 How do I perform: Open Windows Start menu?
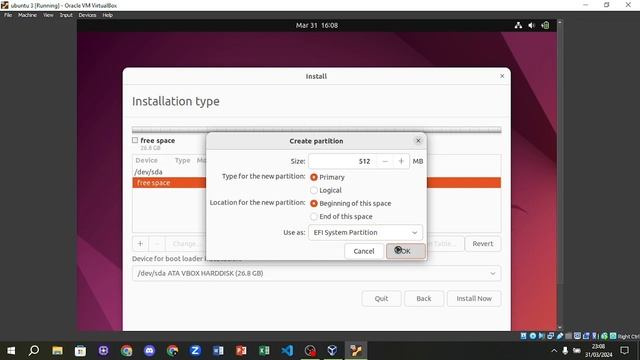point(11,351)
